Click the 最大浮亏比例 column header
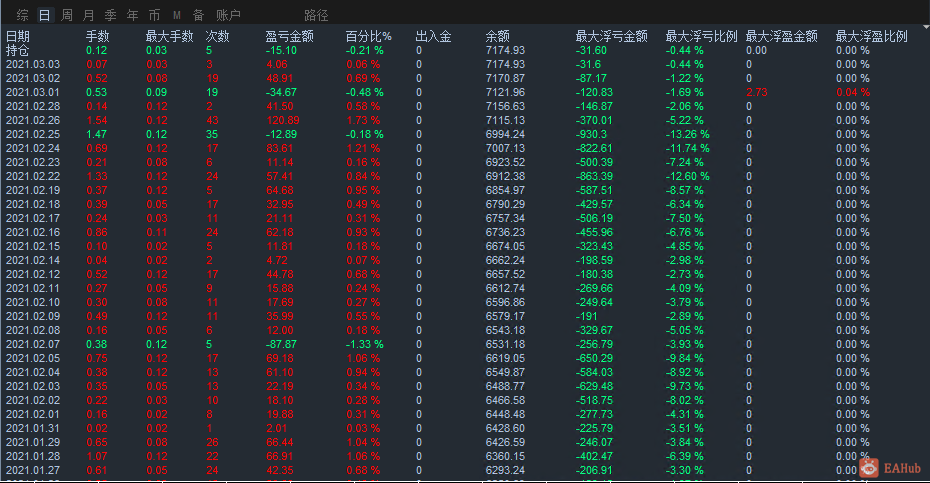 701,36
